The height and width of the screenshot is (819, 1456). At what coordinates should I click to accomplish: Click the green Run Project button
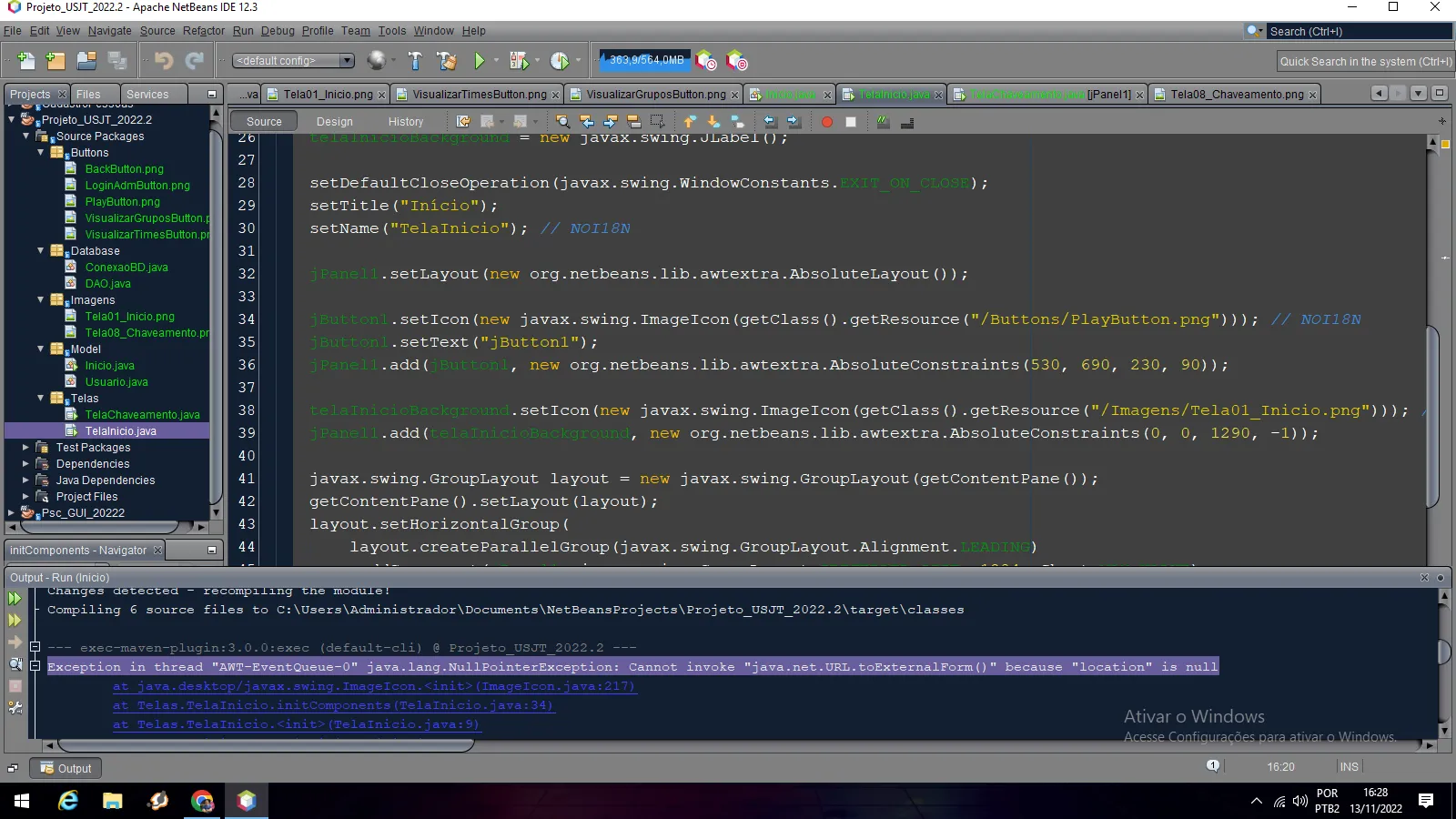480,61
